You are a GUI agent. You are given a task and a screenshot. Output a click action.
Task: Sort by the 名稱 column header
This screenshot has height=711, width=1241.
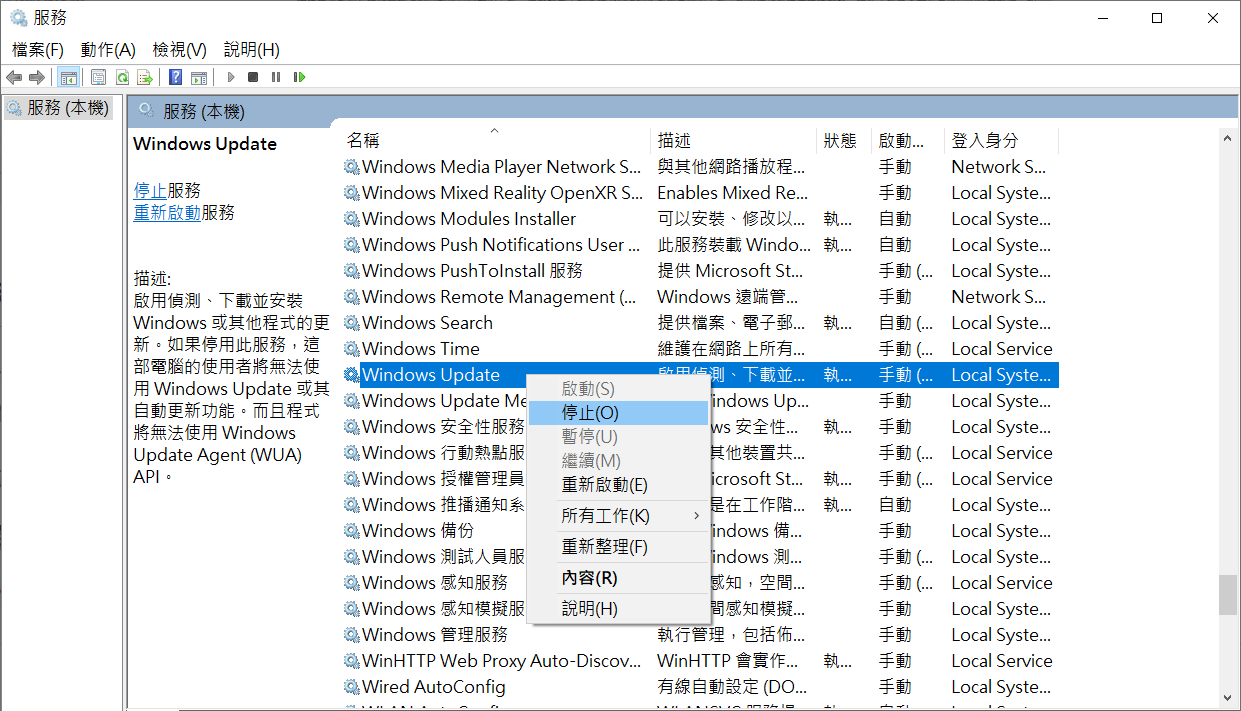point(496,141)
